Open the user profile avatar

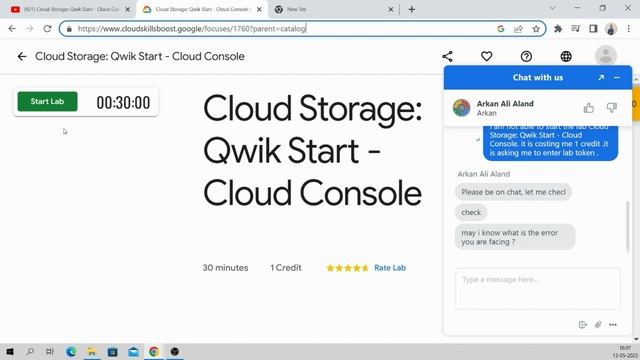[x=606, y=56]
